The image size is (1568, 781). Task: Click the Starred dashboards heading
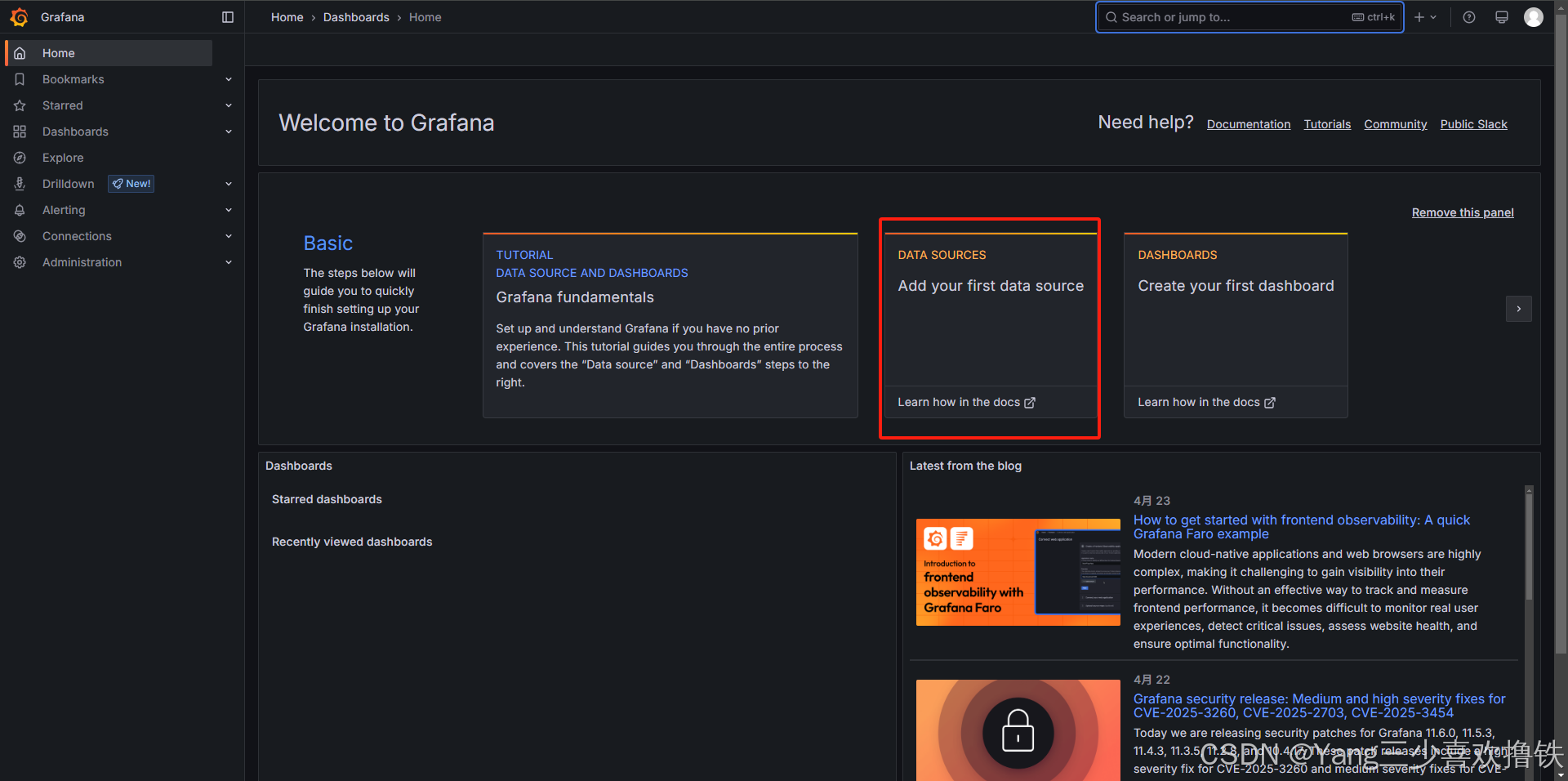pyautogui.click(x=327, y=499)
